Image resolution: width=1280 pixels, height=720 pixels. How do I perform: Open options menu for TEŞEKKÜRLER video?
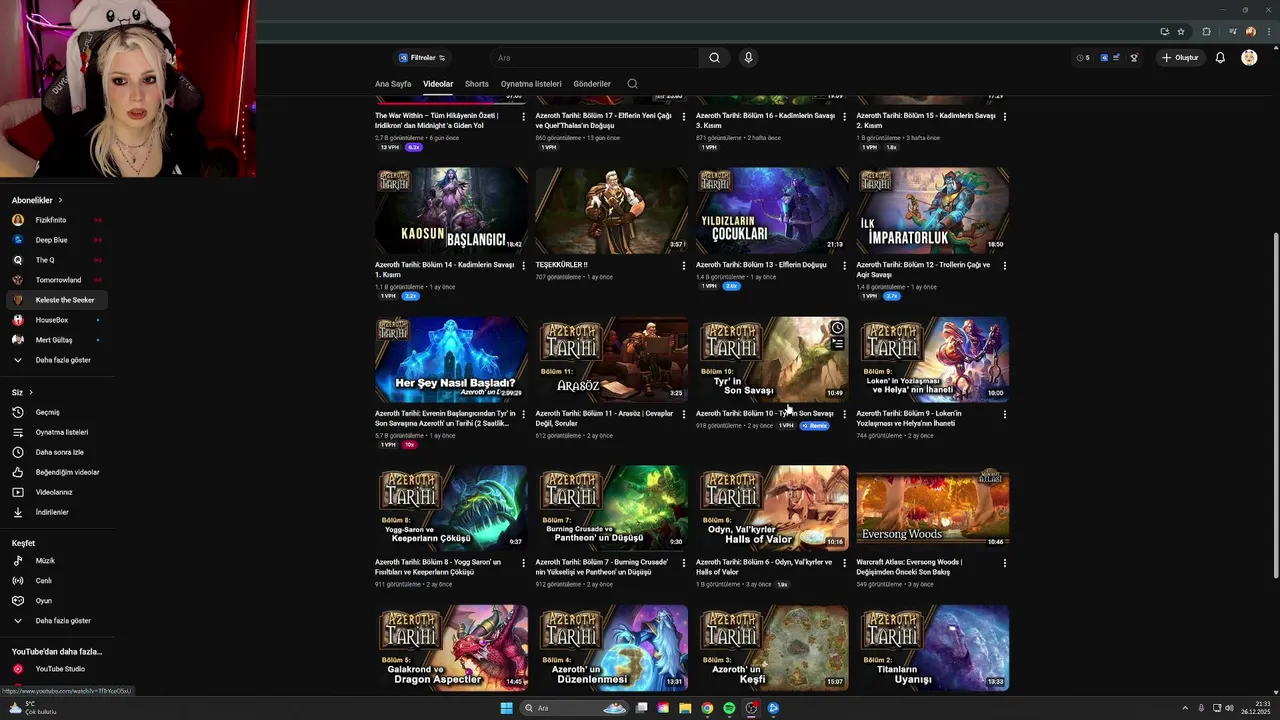[x=684, y=265]
